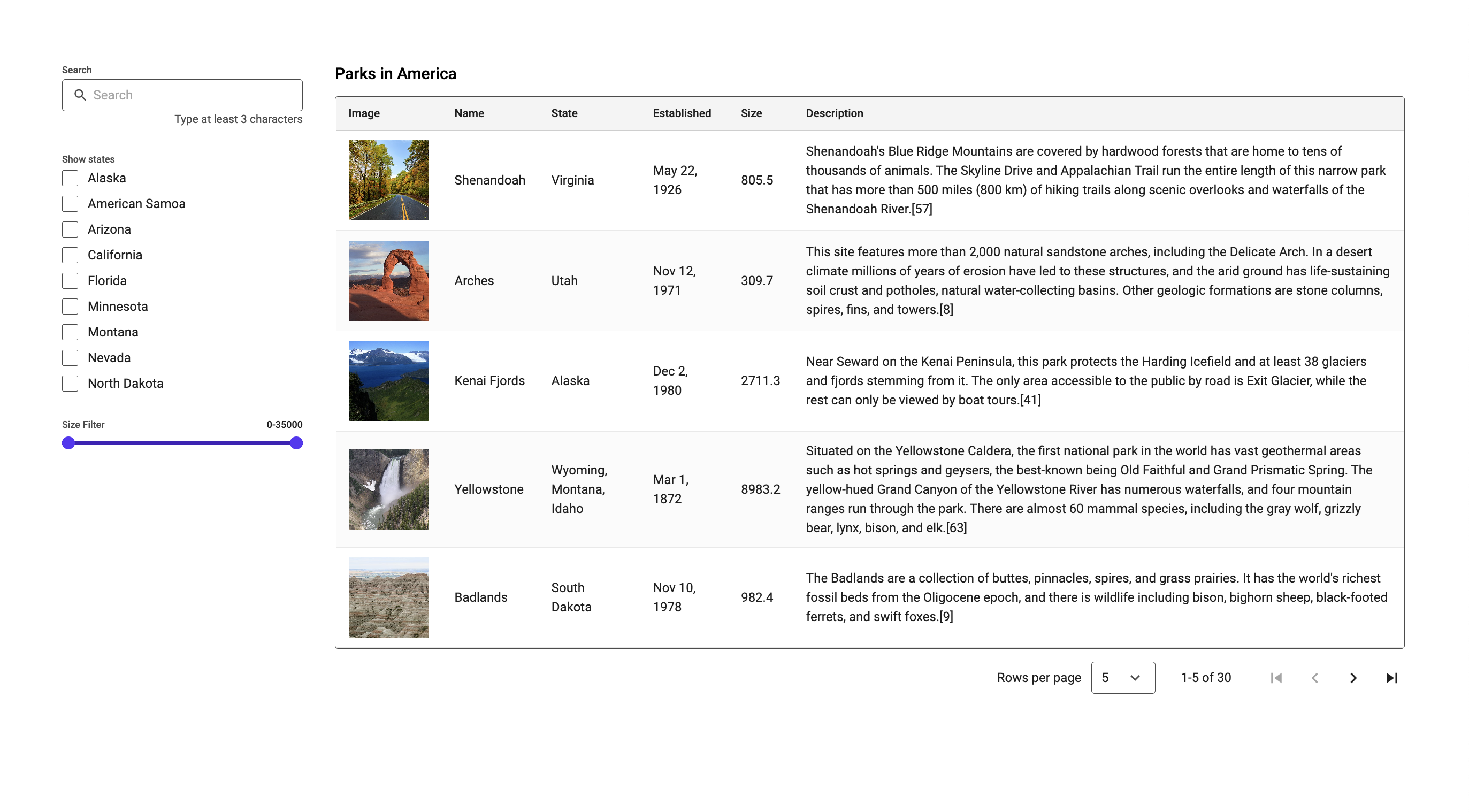Jump to the first page of results
The height and width of the screenshot is (812, 1469).
tap(1276, 678)
